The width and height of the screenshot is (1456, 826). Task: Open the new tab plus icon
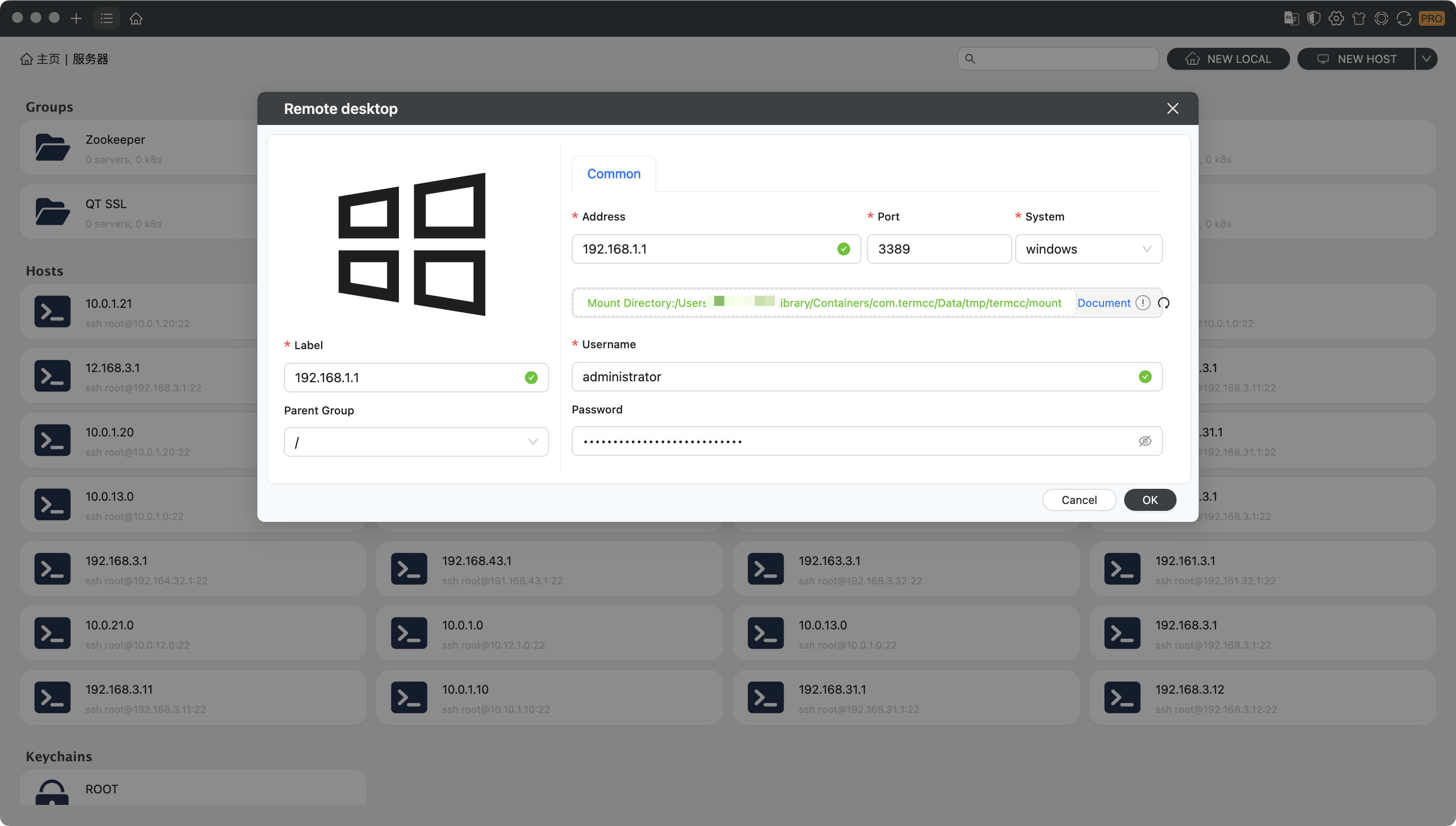pyautogui.click(x=76, y=18)
